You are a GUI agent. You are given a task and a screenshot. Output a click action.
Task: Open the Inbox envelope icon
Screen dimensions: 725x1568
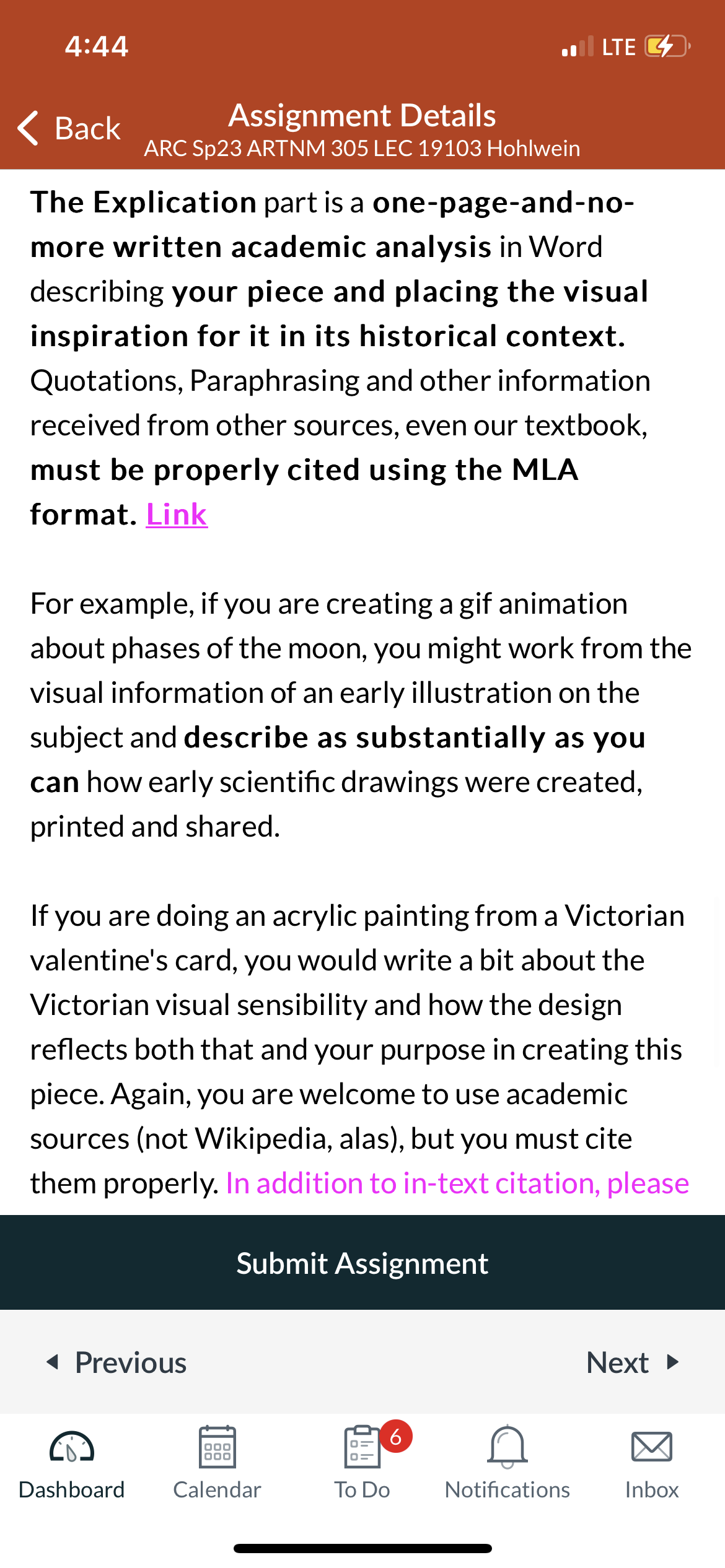click(x=652, y=1447)
